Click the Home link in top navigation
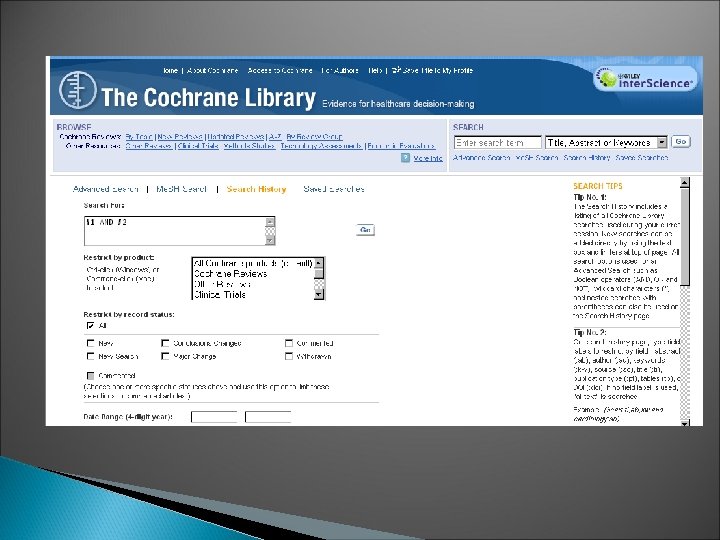 coord(170,70)
